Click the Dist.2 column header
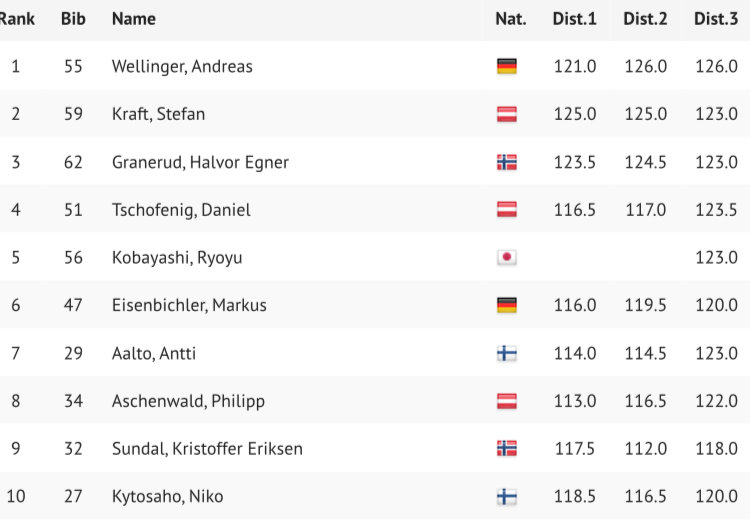The width and height of the screenshot is (750, 526). [x=645, y=19]
